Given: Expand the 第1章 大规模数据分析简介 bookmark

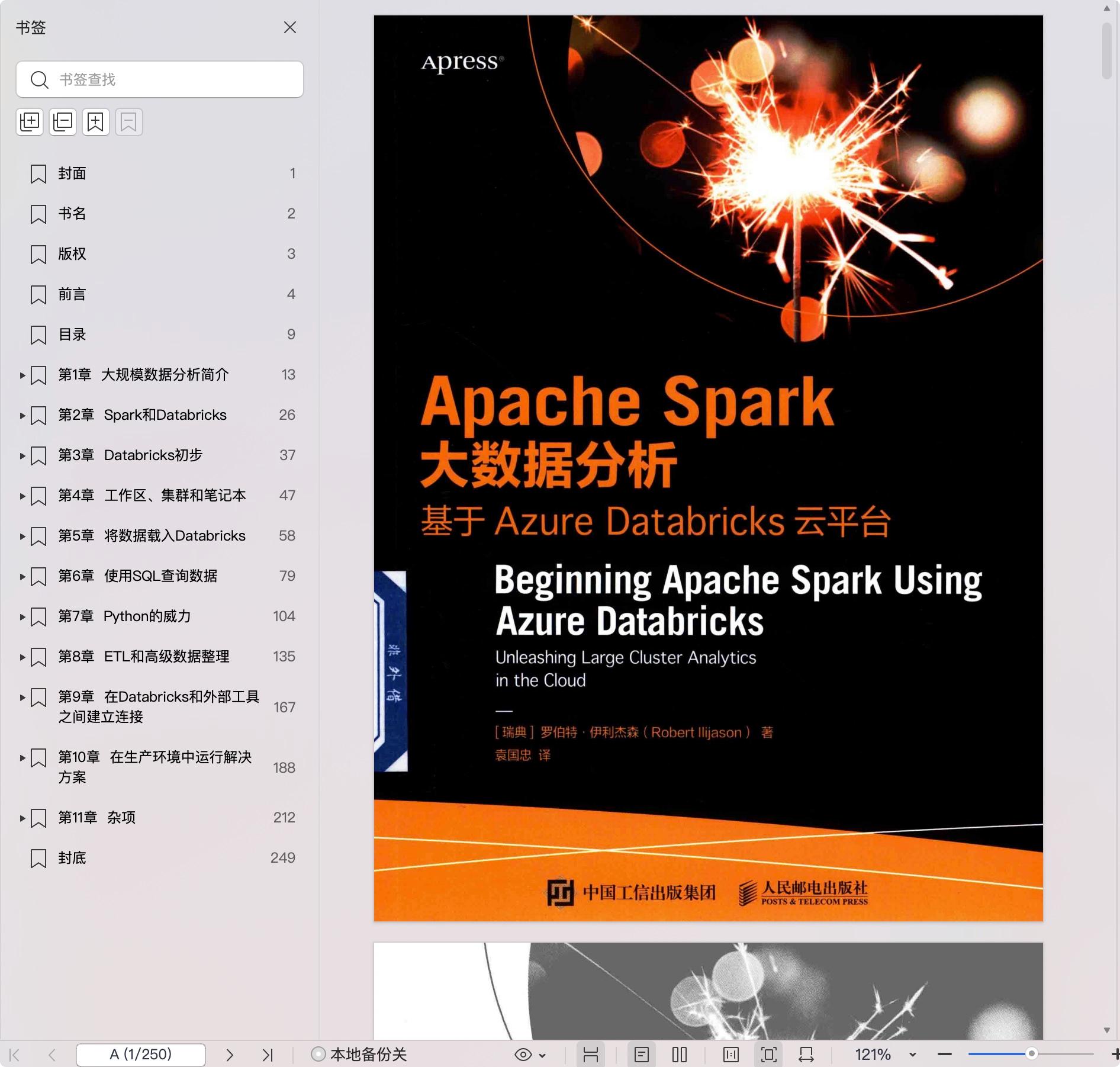Looking at the screenshot, I should point(22,375).
